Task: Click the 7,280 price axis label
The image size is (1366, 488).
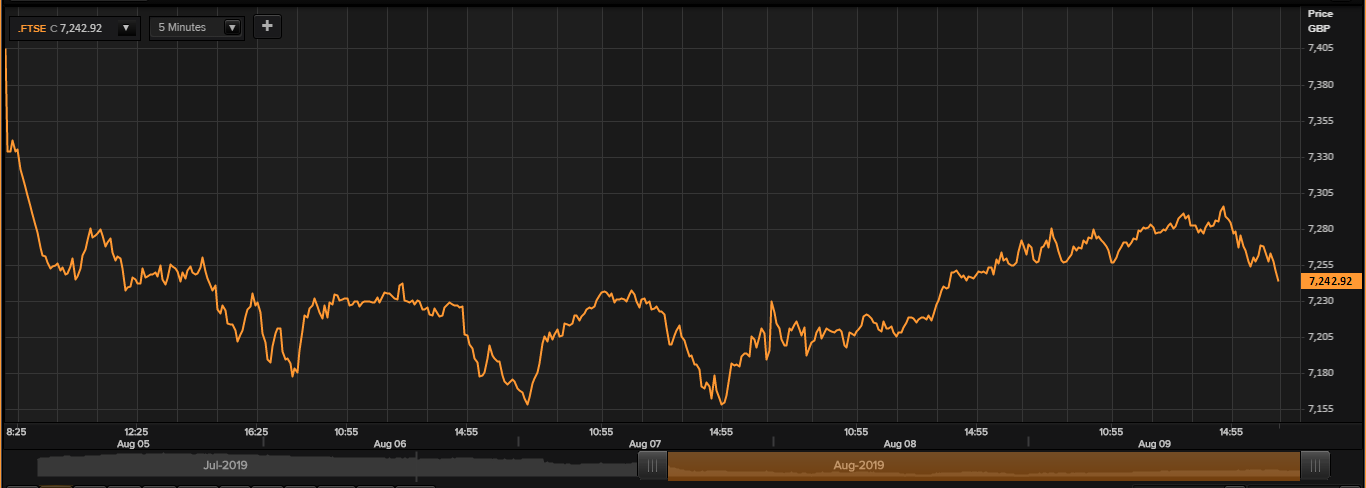Action: (x=1321, y=229)
